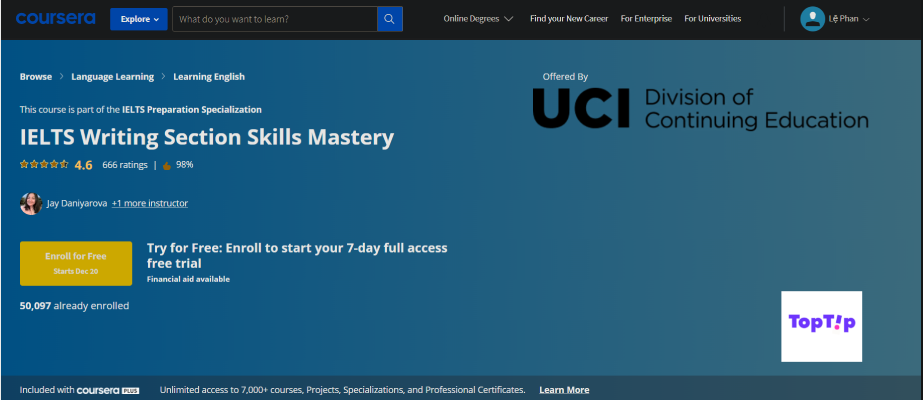The image size is (923, 400).
Task: Click the magnifying glass search button
Action: click(390, 19)
